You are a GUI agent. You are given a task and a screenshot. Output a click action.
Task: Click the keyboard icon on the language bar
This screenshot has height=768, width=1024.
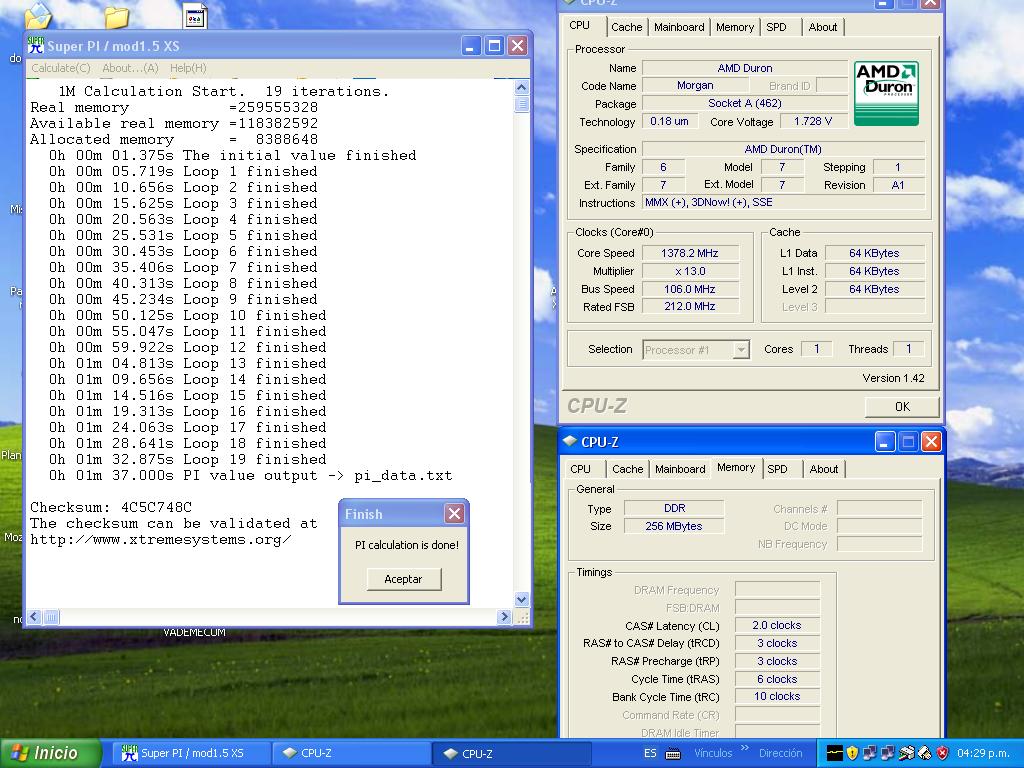coord(673,754)
